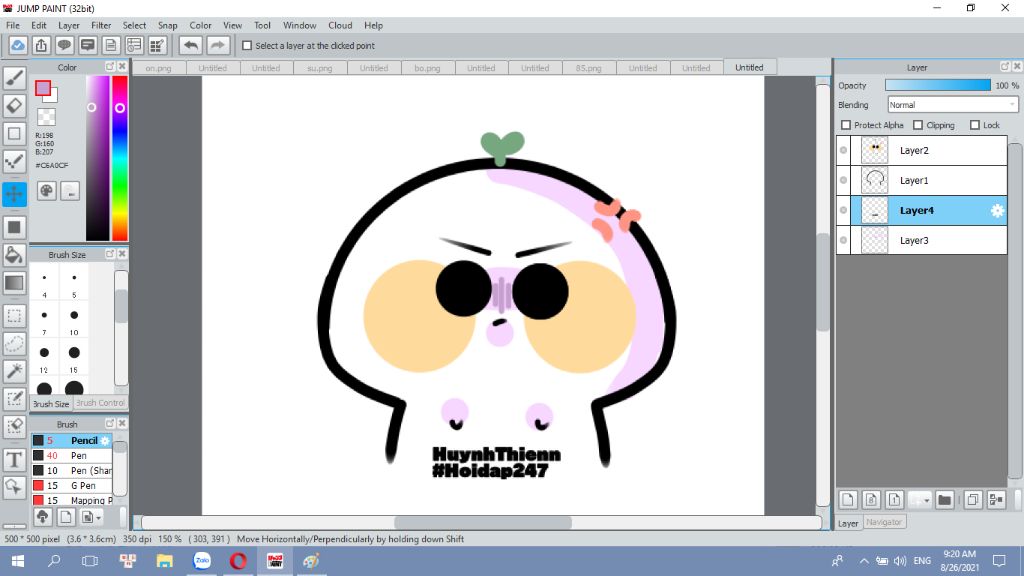1024x576 pixels.
Task: Click the Layer2 thumbnail
Action: point(874,150)
